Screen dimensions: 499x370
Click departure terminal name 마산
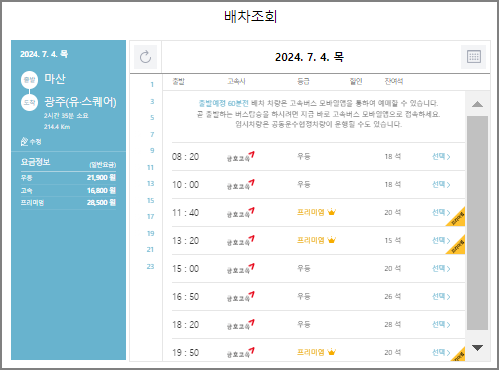(55, 79)
